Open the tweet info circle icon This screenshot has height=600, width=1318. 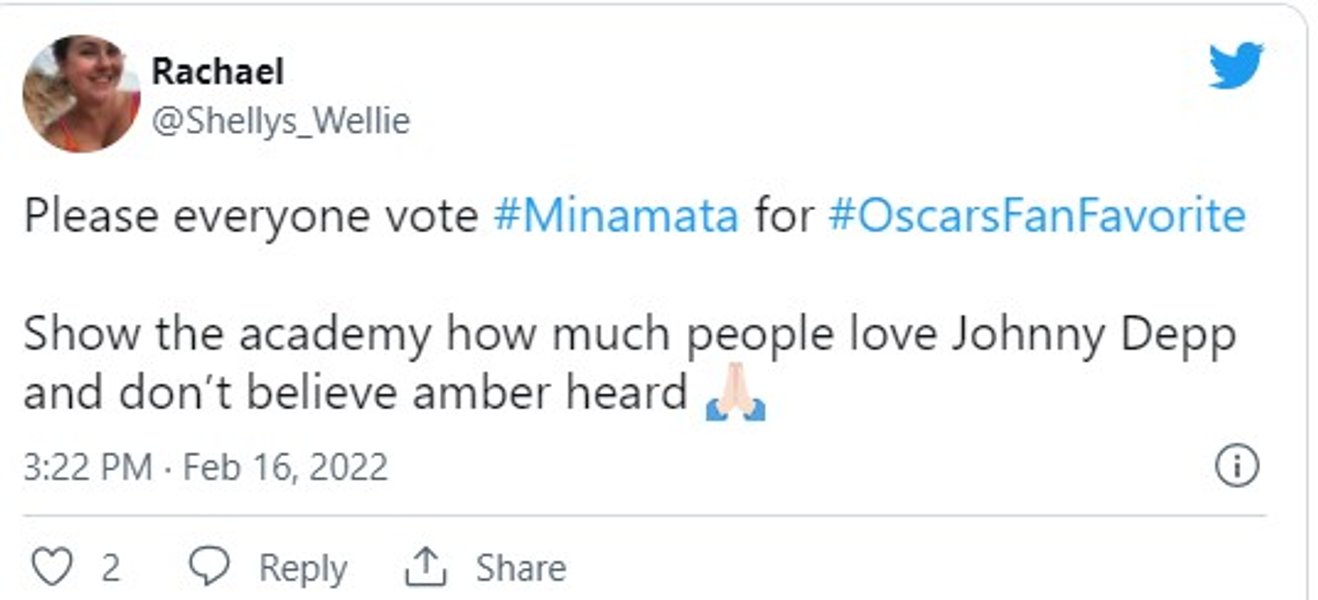1237,467
